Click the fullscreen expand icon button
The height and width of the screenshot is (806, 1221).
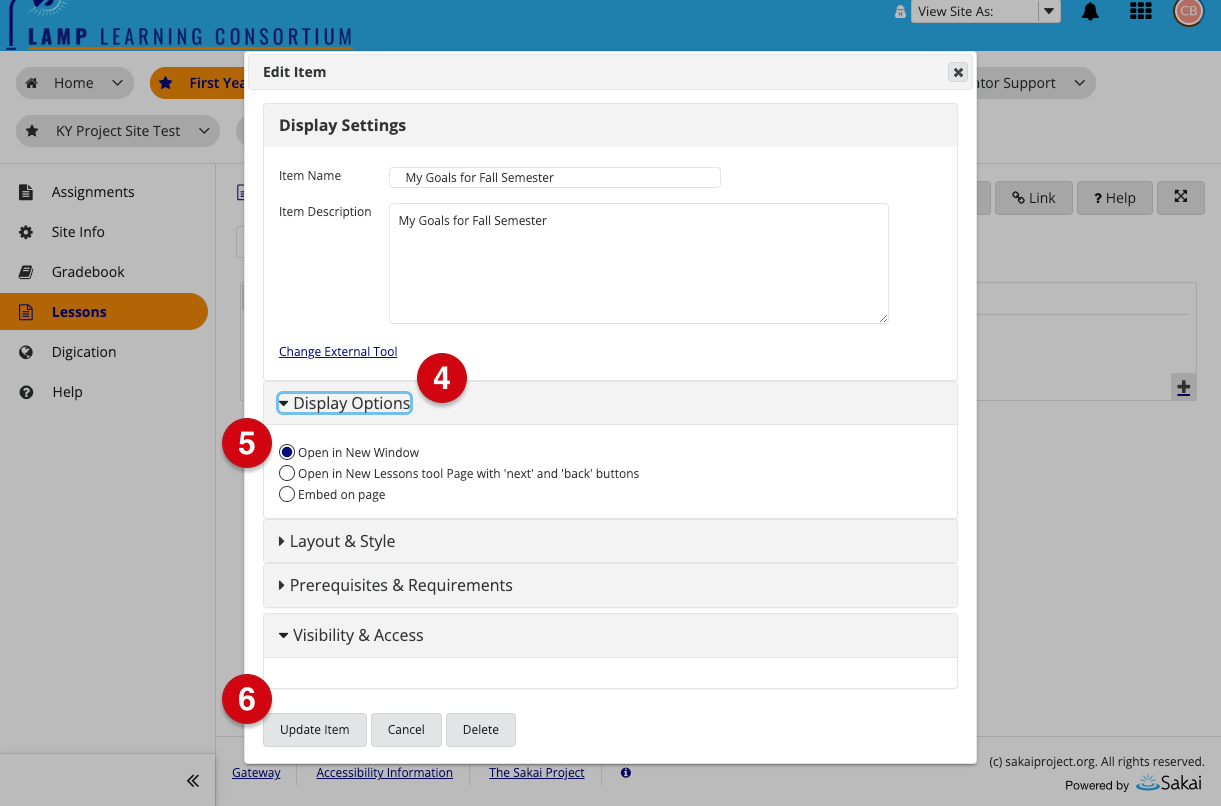pyautogui.click(x=1181, y=197)
